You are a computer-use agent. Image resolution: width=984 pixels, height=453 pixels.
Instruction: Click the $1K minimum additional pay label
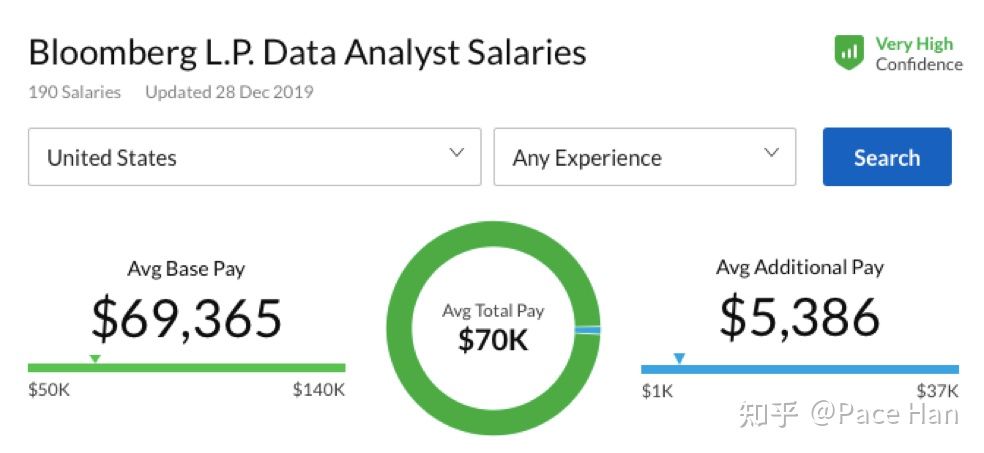click(x=657, y=392)
